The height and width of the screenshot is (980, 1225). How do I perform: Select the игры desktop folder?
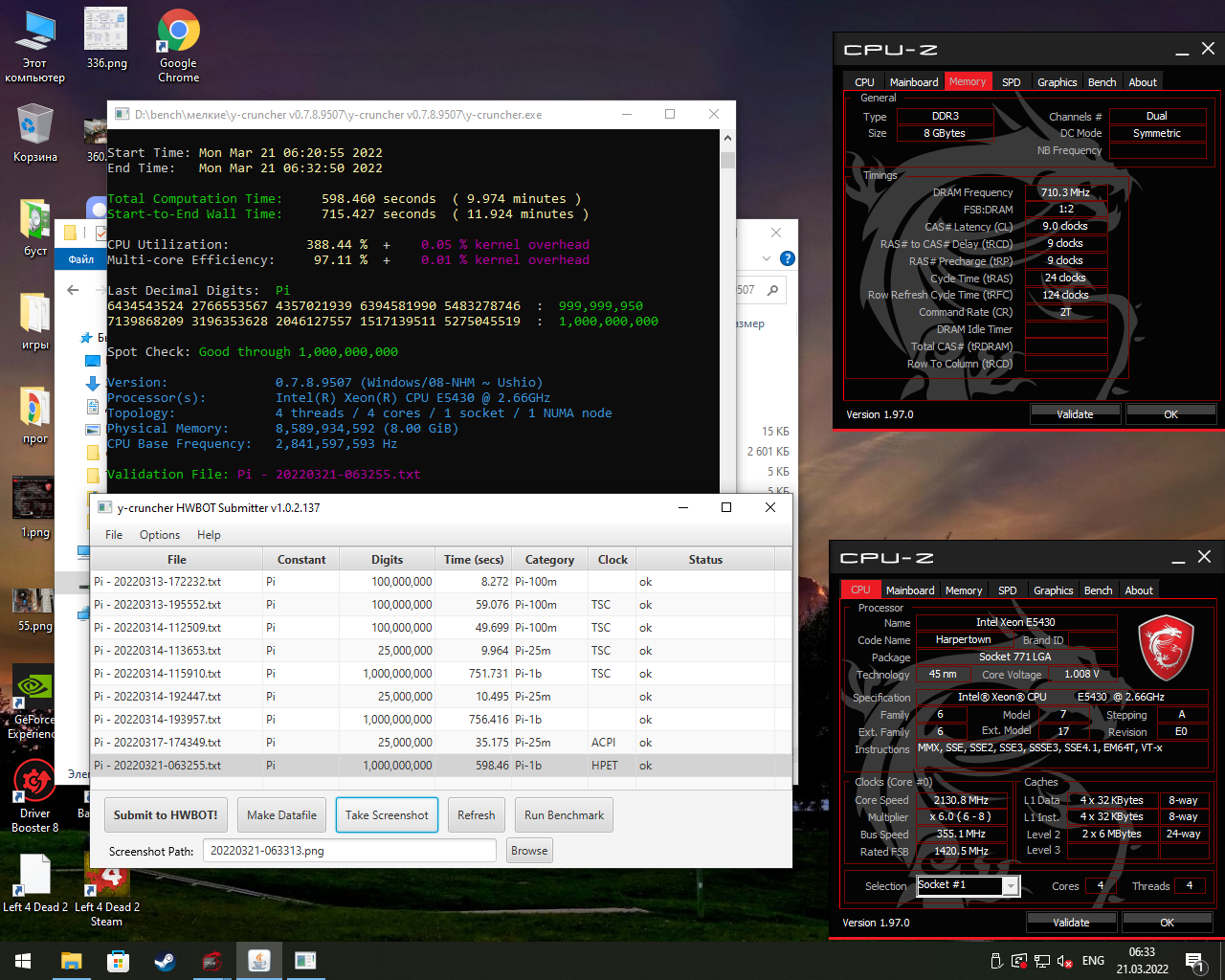coord(35,322)
